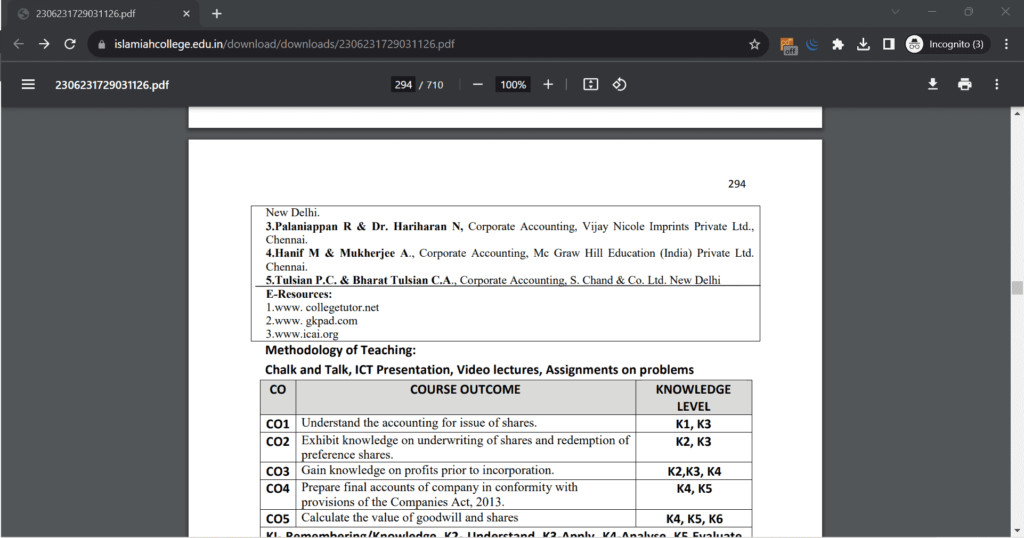Click the address bar URL
The image size is (1024, 538).
pyautogui.click(x=284, y=44)
